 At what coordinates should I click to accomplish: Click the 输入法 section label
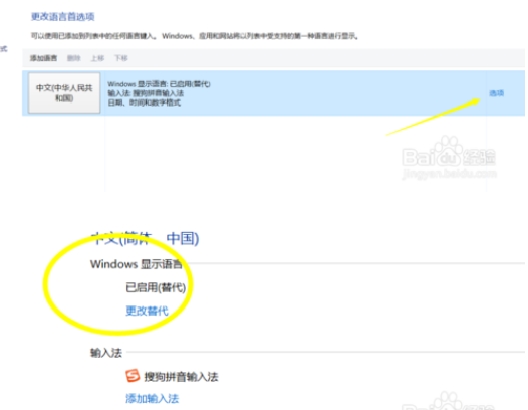(x=106, y=353)
